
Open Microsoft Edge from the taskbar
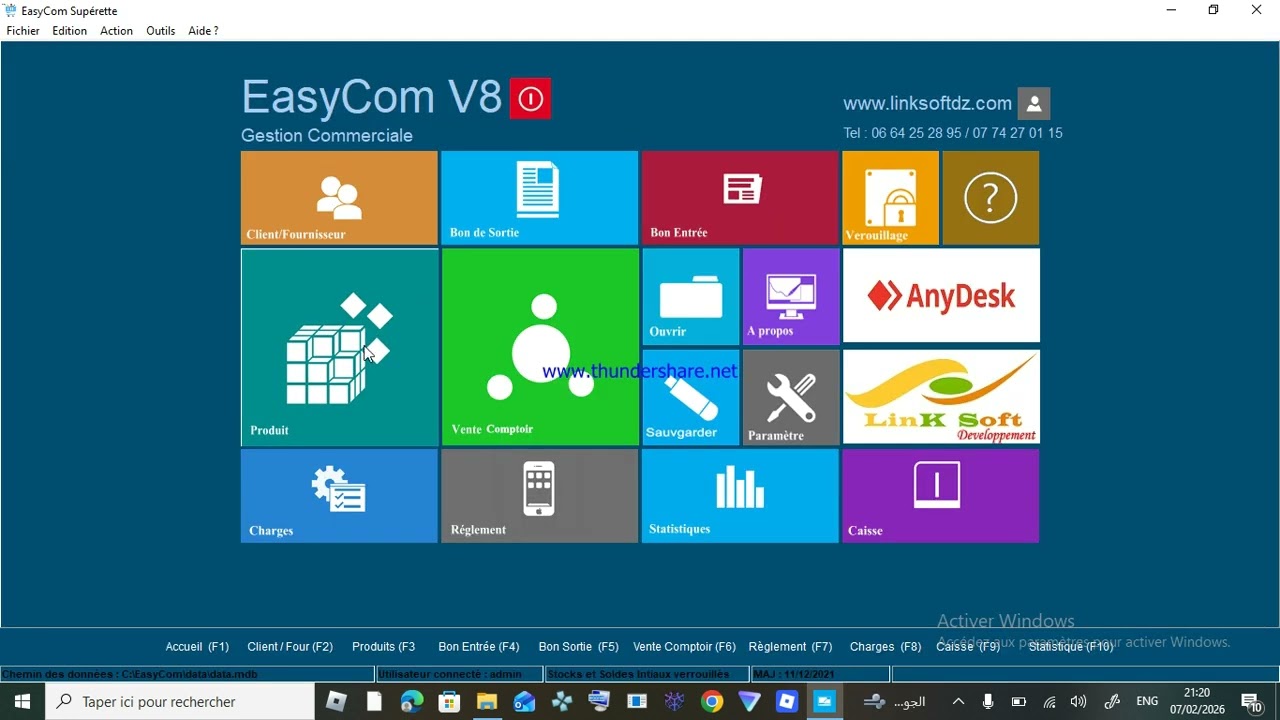coord(412,702)
